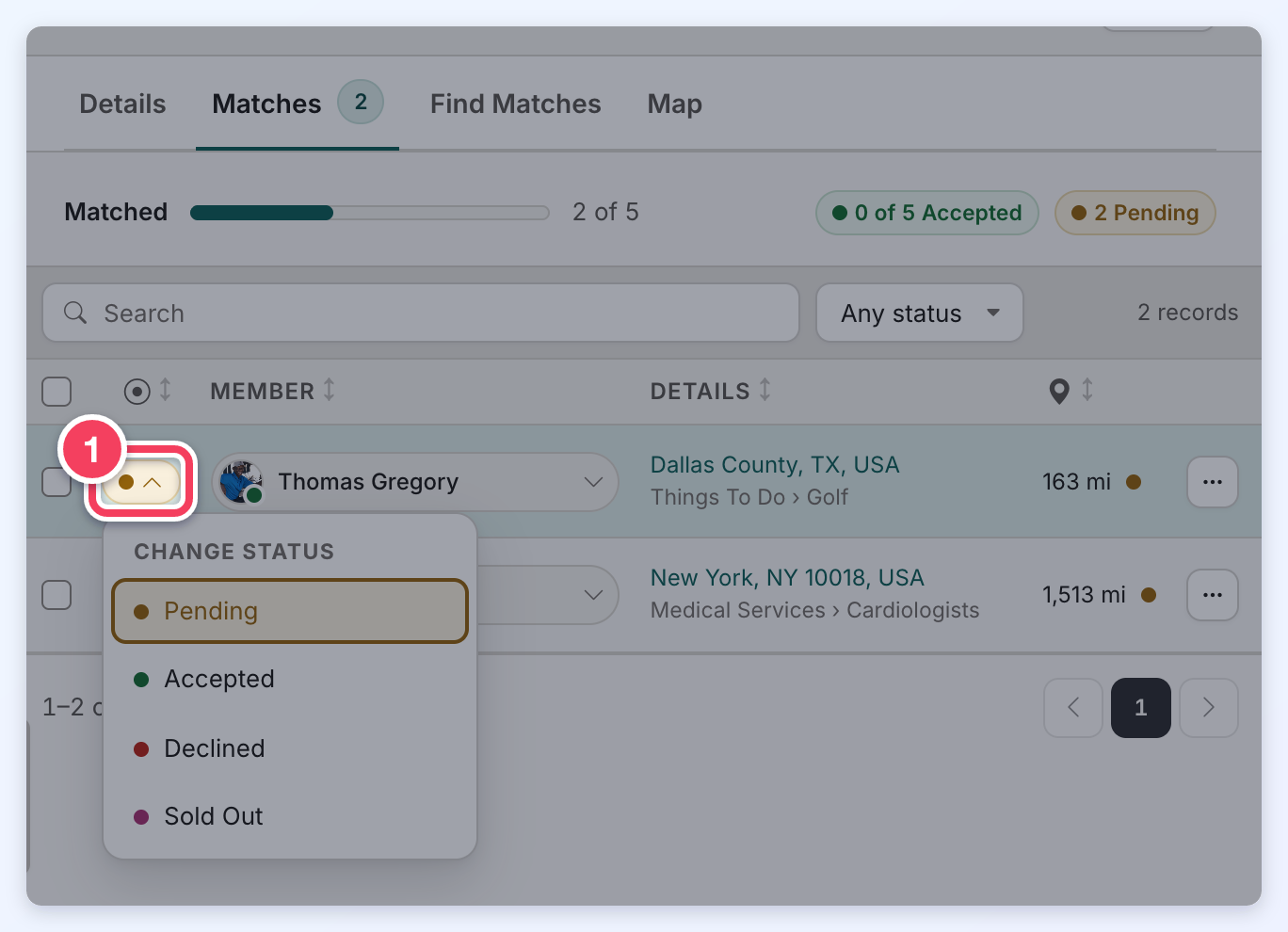This screenshot has width=1288, height=932.
Task: Click the 163 mi distance value
Action: click(1076, 482)
